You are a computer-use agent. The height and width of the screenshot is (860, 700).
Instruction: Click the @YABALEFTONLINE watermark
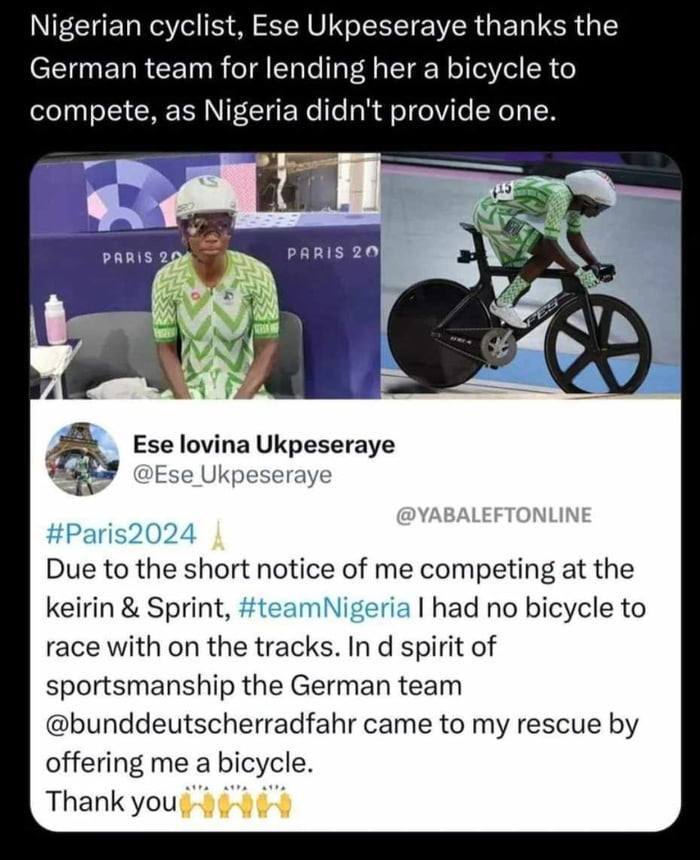click(494, 514)
